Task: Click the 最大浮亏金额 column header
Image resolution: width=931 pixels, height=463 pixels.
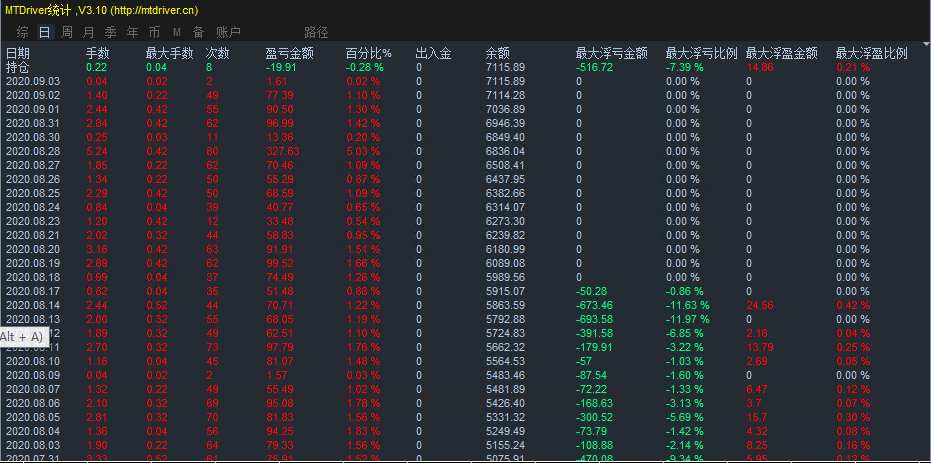Action: [611, 53]
